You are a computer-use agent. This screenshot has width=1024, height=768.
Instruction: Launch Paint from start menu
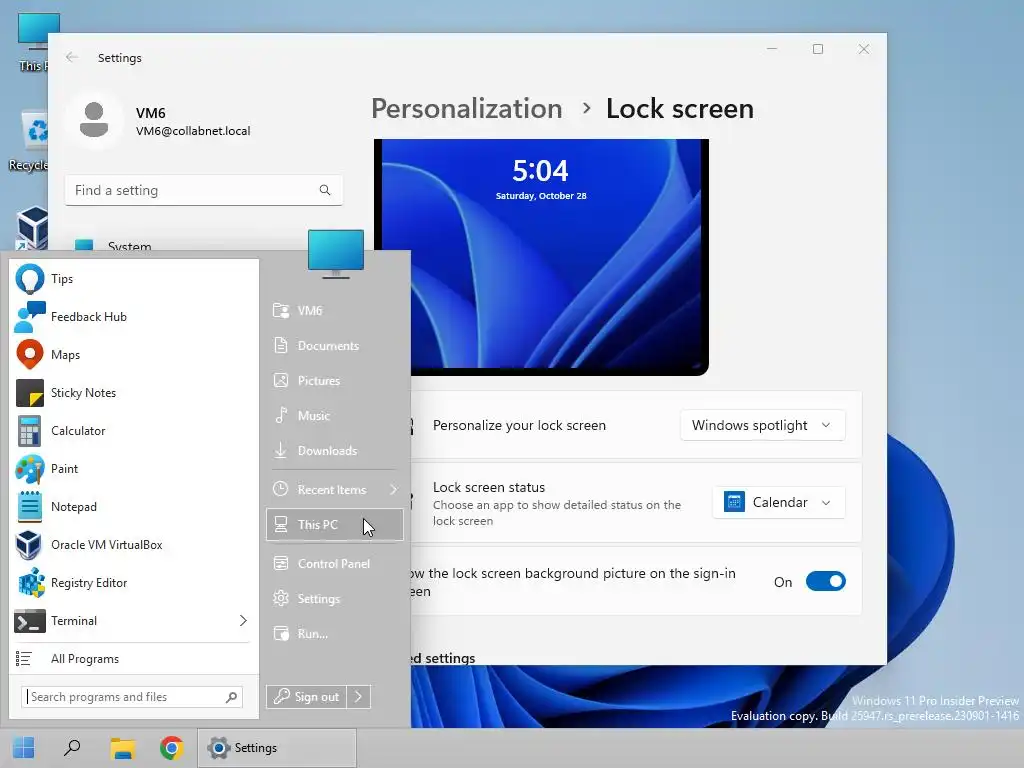133,469
